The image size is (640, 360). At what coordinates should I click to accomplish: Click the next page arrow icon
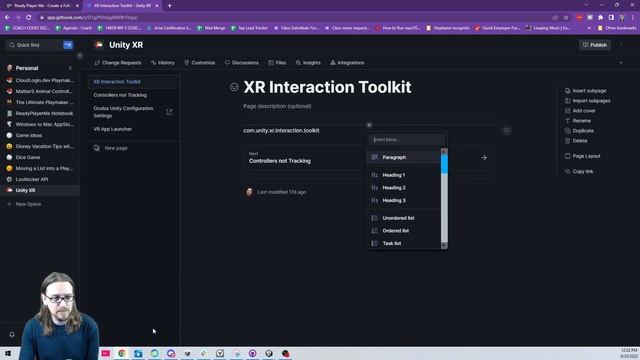click(x=484, y=158)
